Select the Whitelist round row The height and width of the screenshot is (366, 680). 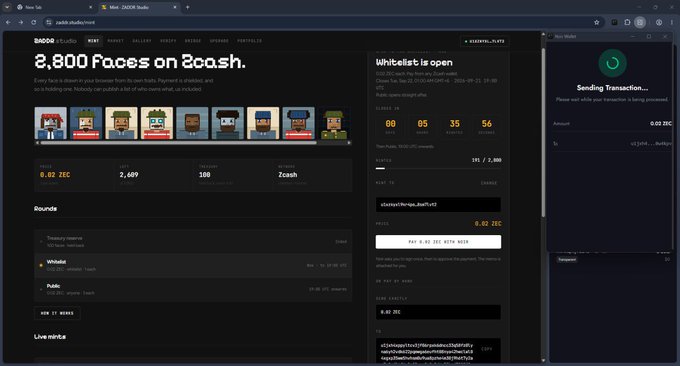click(193, 265)
